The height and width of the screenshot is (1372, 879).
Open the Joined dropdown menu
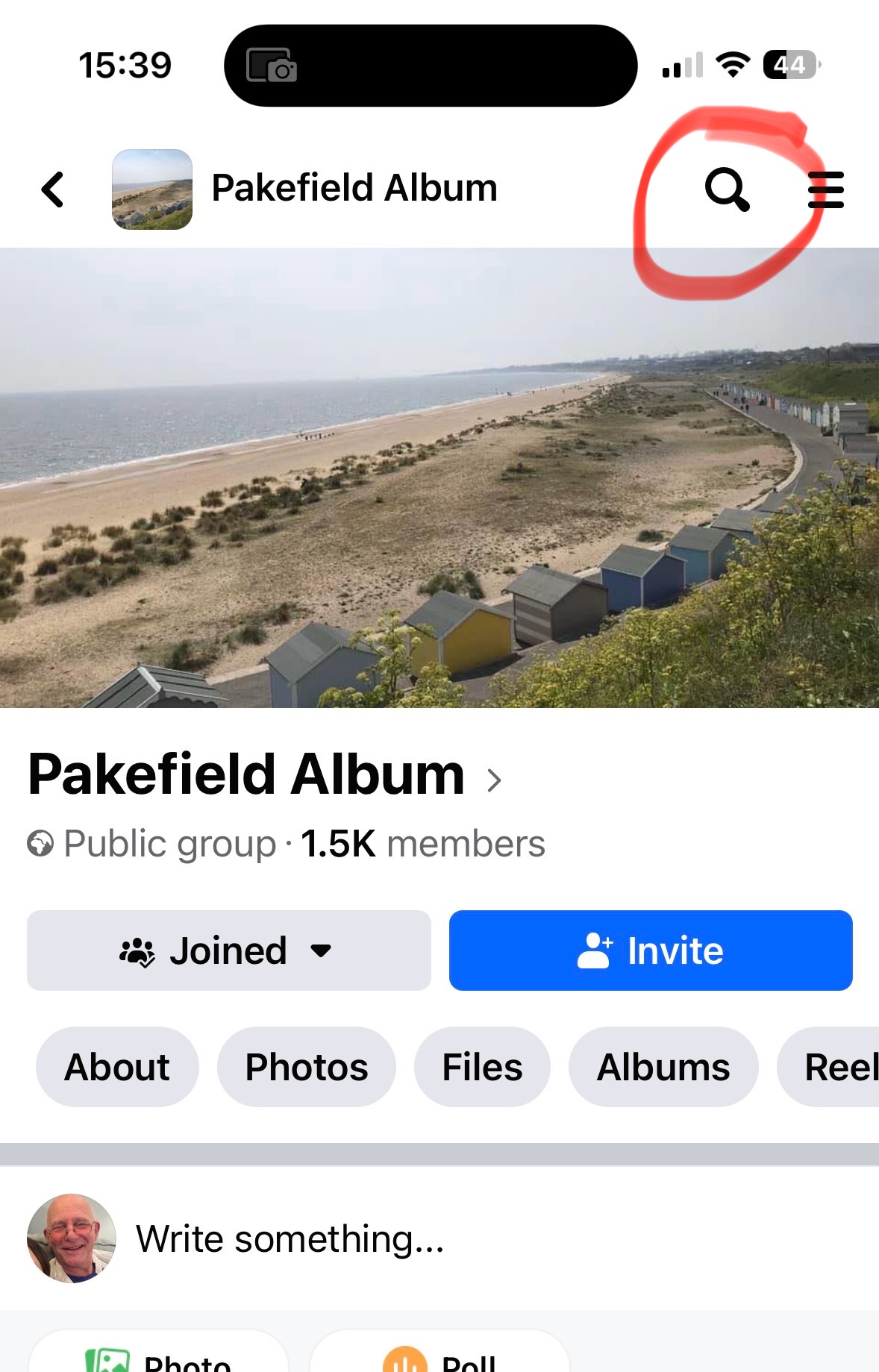pos(228,950)
